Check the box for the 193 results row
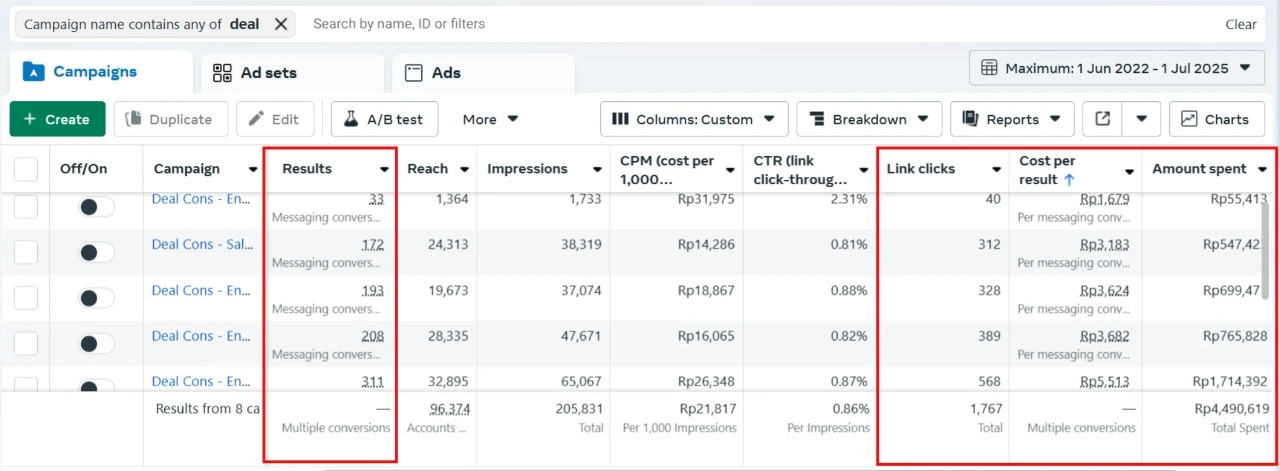The width and height of the screenshot is (1280, 471). pyautogui.click(x=26, y=298)
